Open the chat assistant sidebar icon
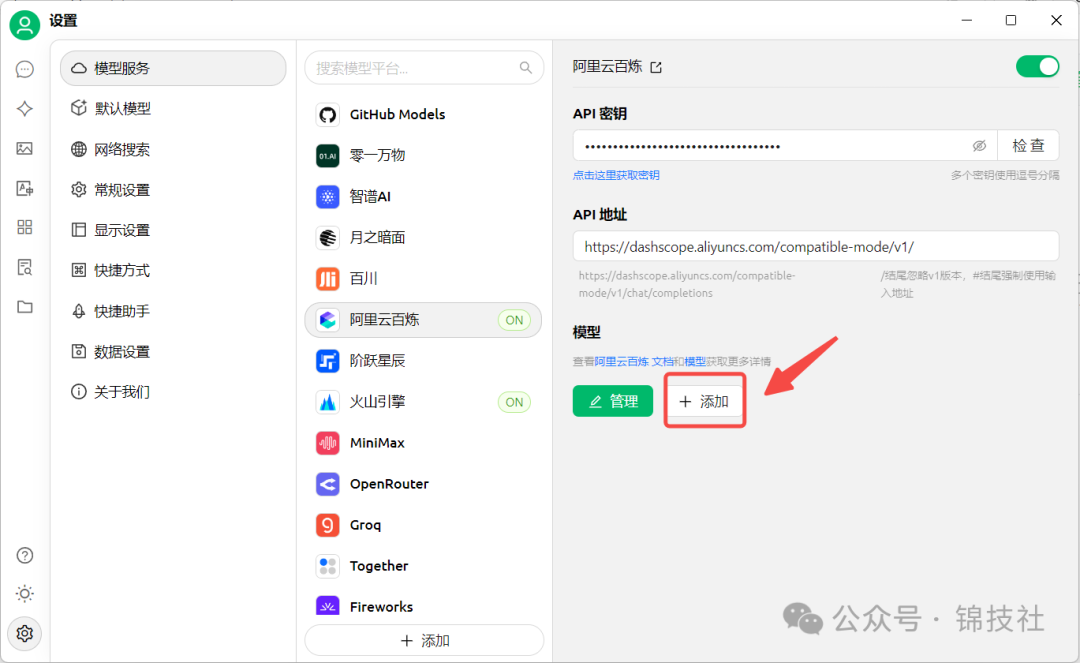This screenshot has width=1080, height=663. tap(25, 69)
